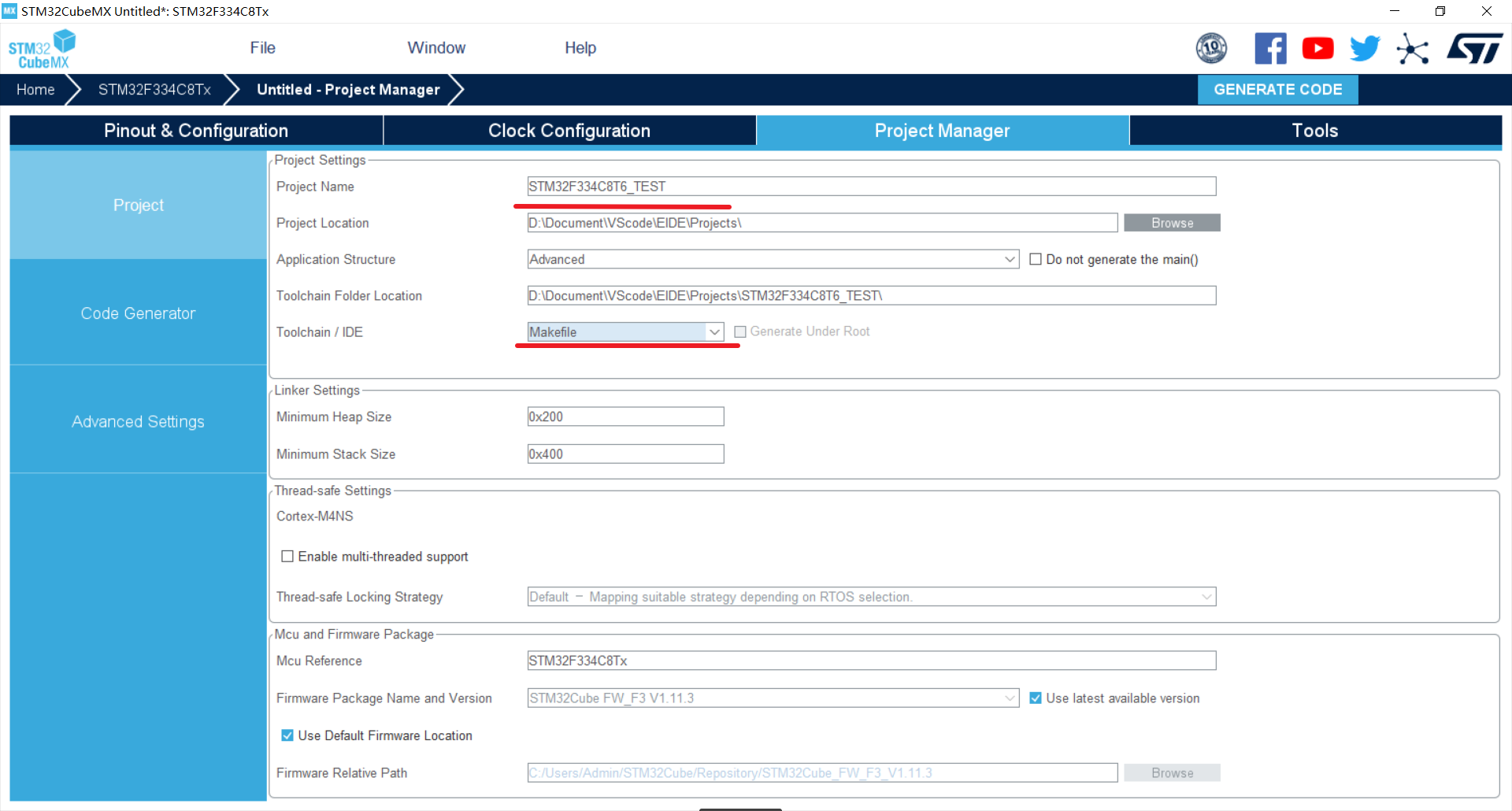Open the ST 10-year anniversary badge icon
The width and height of the screenshot is (1512, 811).
coord(1211,48)
